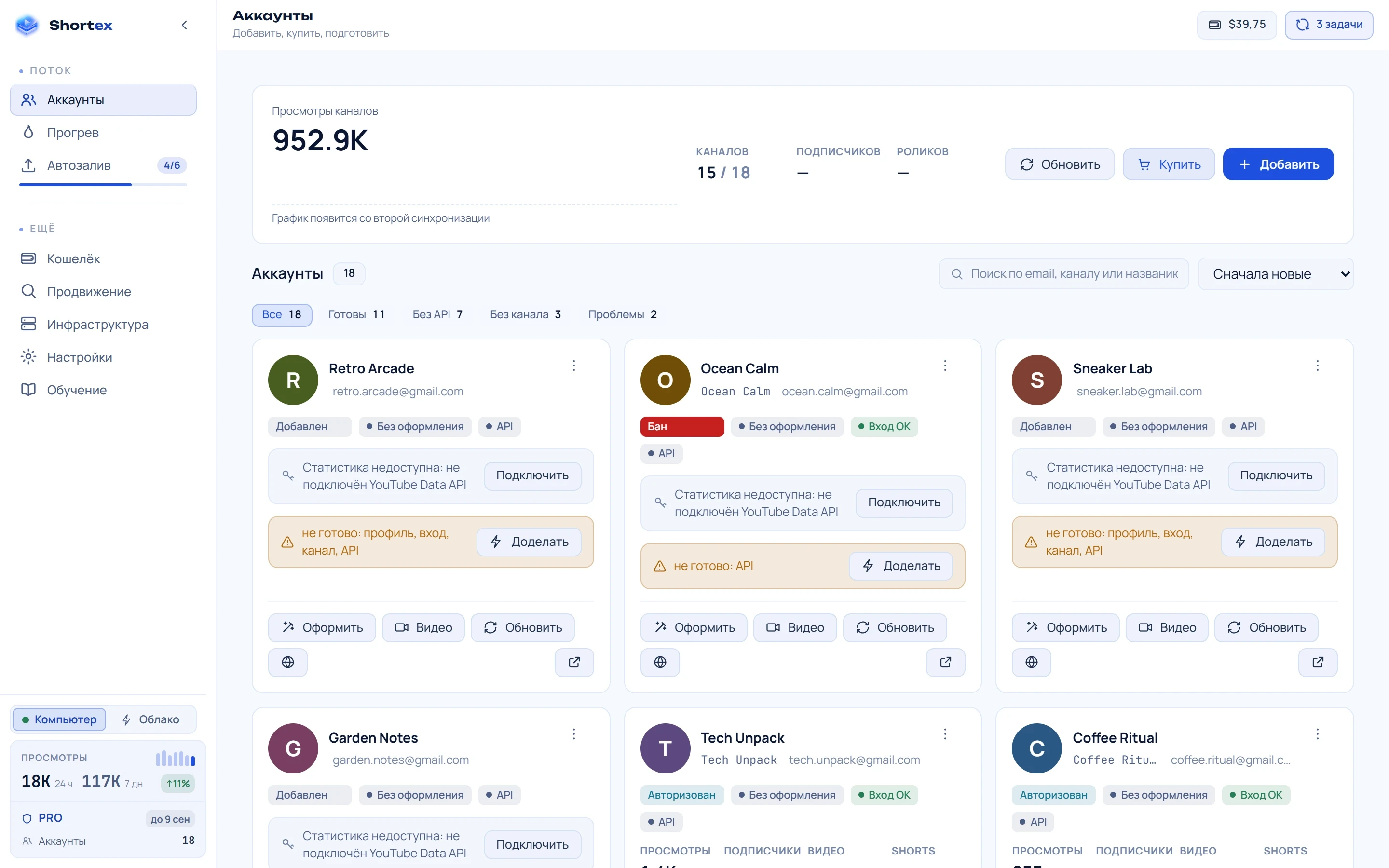1389x868 pixels.
Task: Click the до 9 сен expiry badge
Action: (170, 819)
